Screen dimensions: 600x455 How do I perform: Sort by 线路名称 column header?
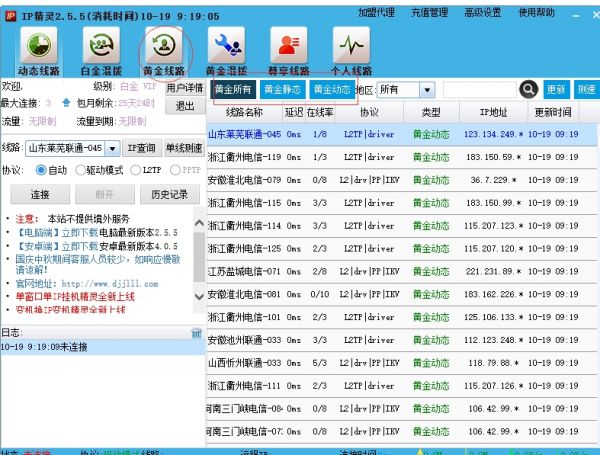point(244,113)
